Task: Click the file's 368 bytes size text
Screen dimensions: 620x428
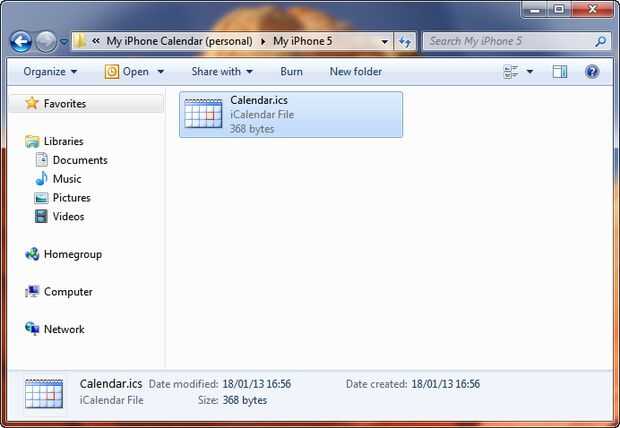Action: (252, 129)
